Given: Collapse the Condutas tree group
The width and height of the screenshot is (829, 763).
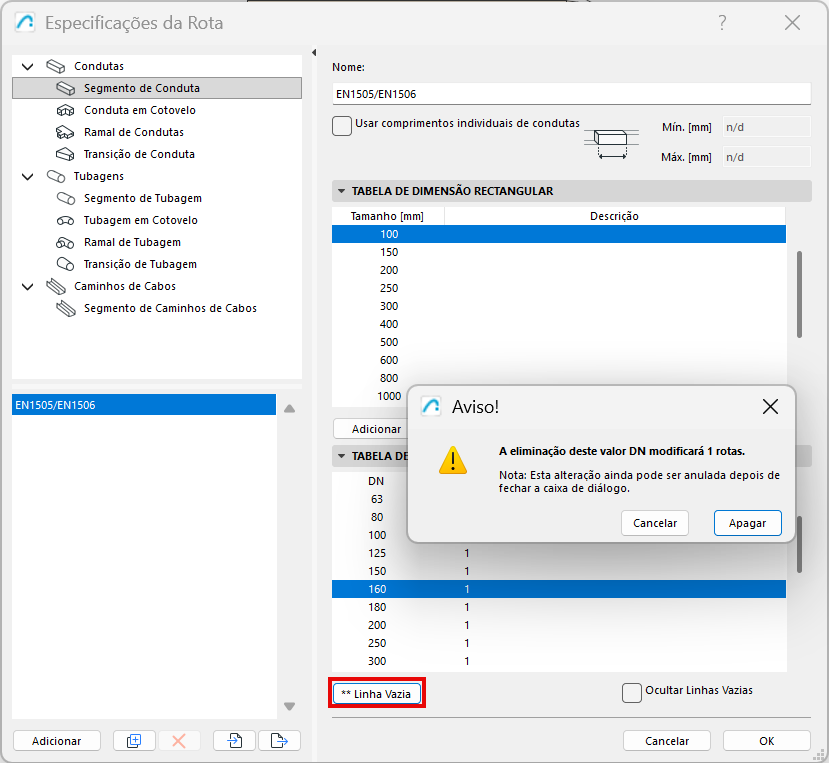Looking at the screenshot, I should (27, 67).
